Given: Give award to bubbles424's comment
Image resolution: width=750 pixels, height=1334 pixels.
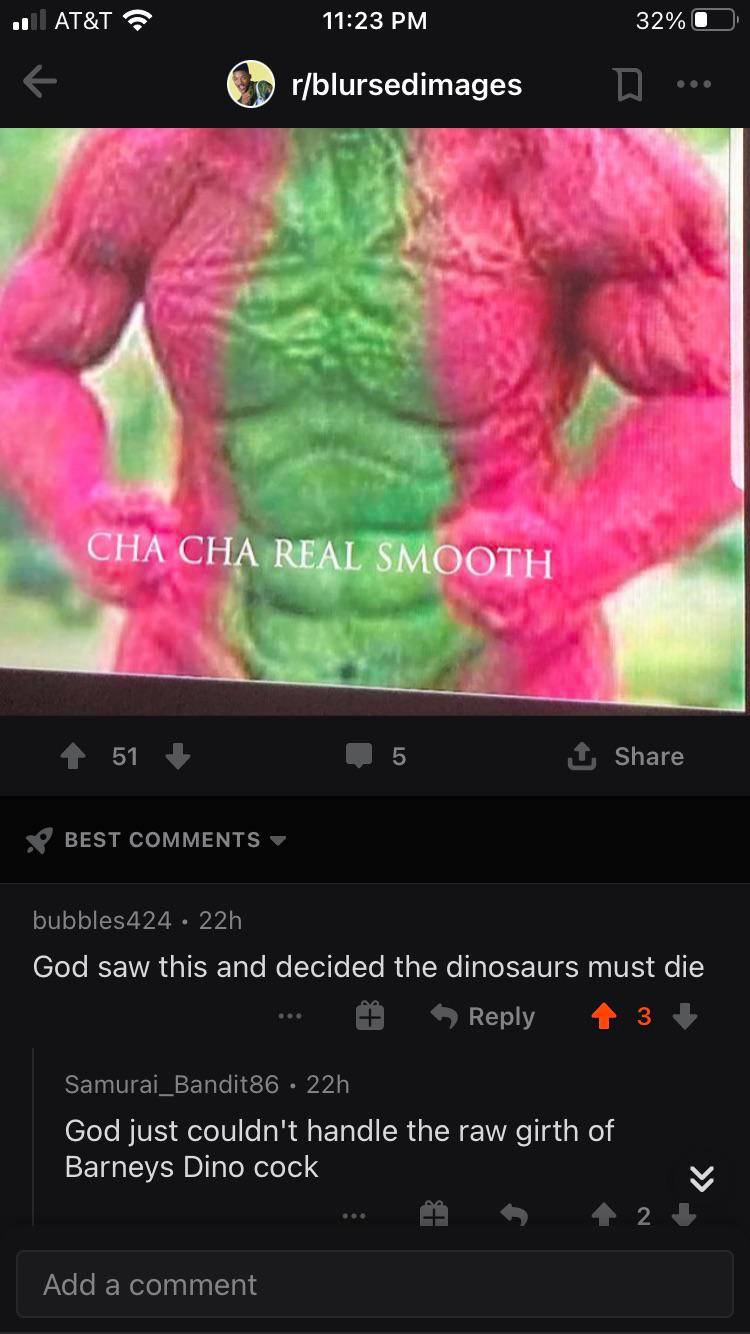Looking at the screenshot, I should [370, 1017].
